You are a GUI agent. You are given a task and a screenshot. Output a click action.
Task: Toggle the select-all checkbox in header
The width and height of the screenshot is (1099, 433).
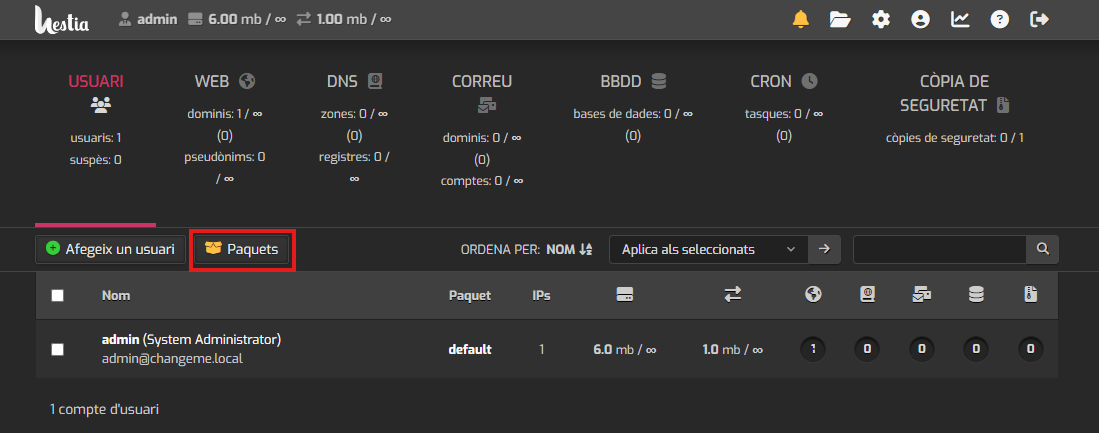pyautogui.click(x=58, y=295)
